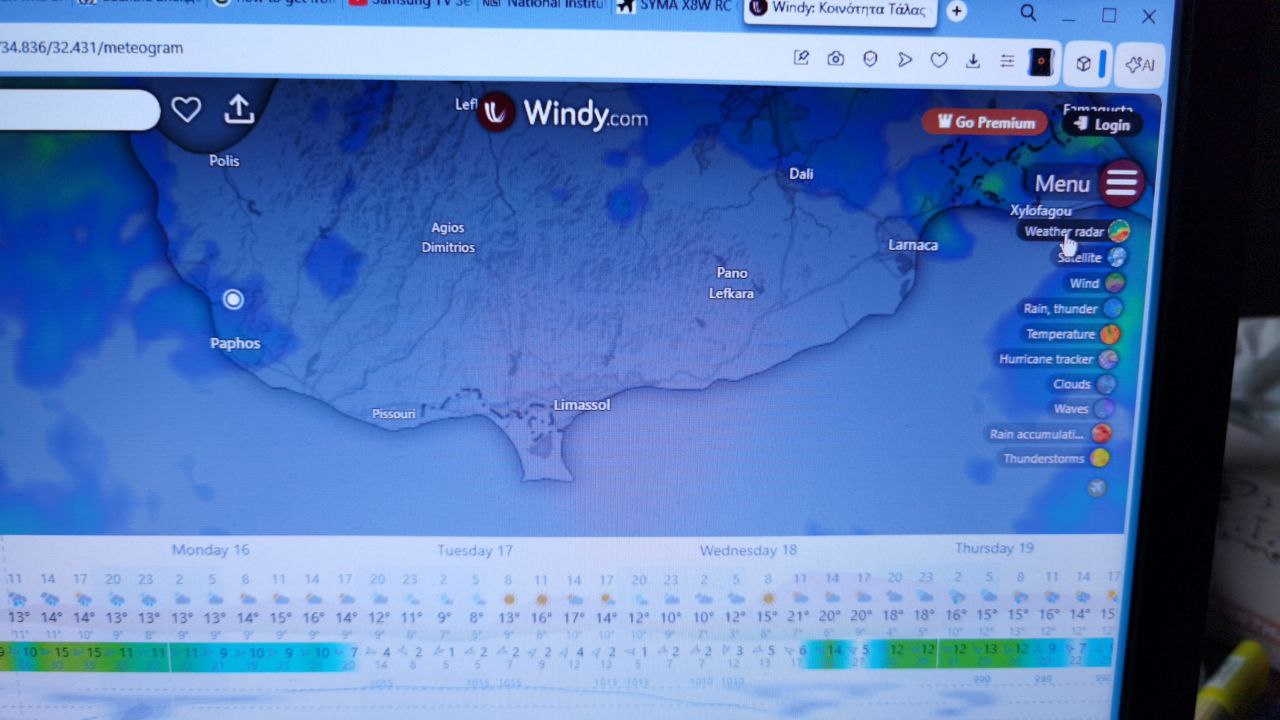Click the Rain accumulation layer icon
The height and width of the screenshot is (720, 1280).
[1101, 434]
